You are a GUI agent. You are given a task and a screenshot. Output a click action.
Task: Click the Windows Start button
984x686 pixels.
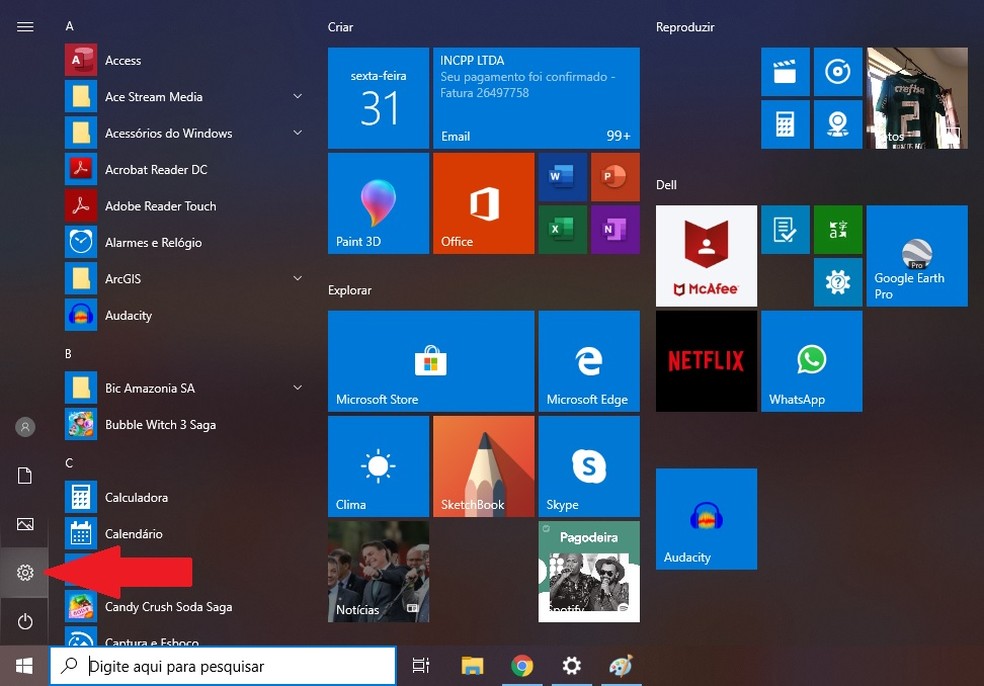pyautogui.click(x=24, y=665)
